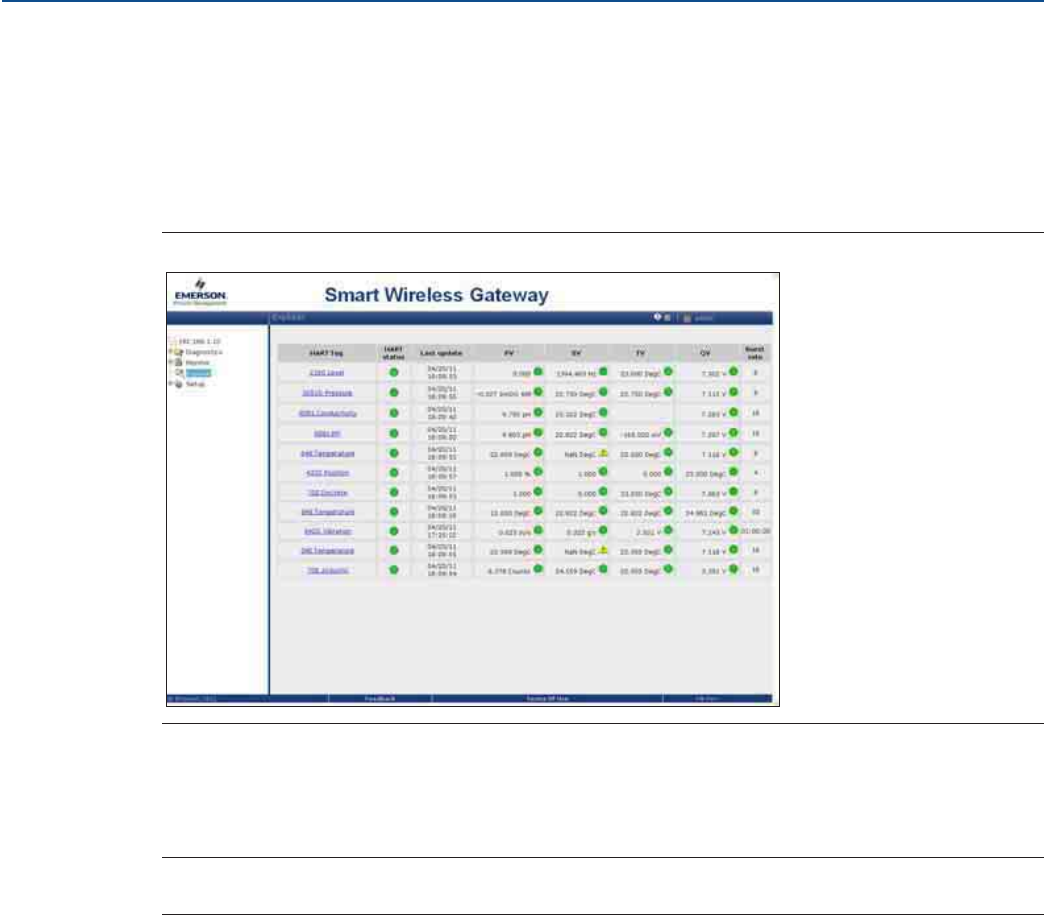Viewport: 1044px width, 921px height.
Task: Click the QV column header
Action: 705,353
